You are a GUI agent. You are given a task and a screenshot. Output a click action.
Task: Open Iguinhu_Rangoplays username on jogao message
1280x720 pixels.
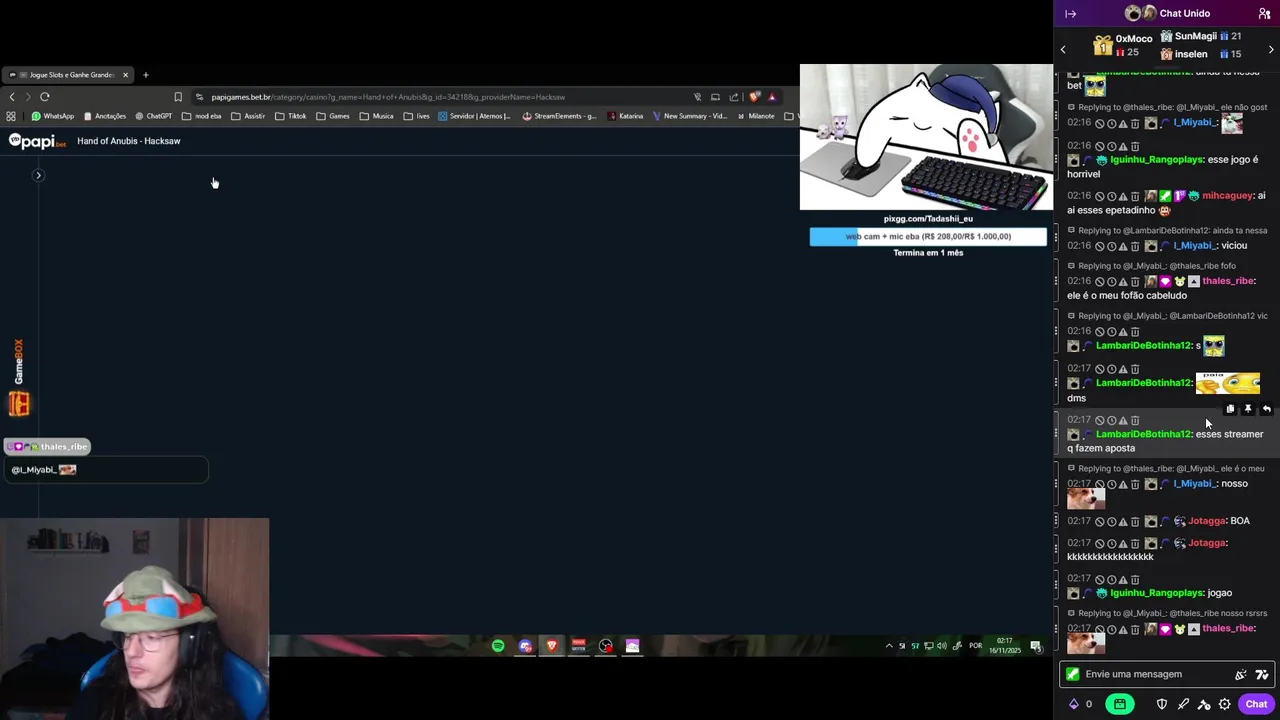point(1156,593)
